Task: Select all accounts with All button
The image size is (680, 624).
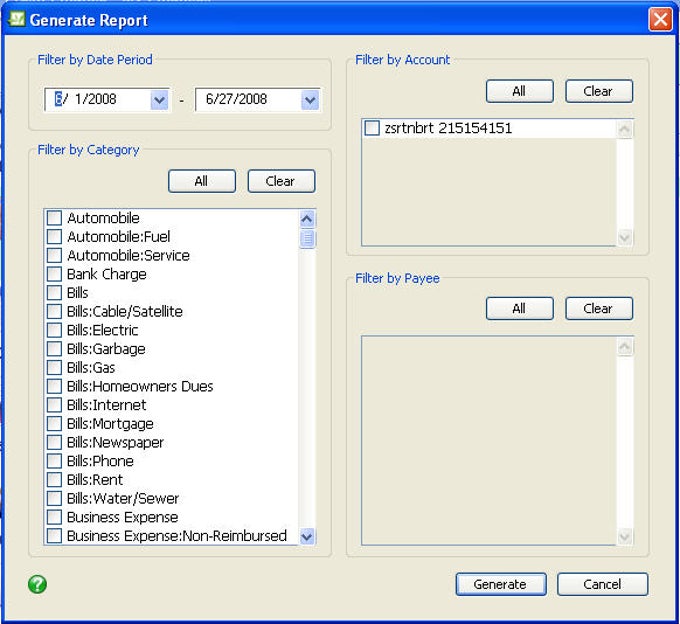Action: tap(520, 91)
